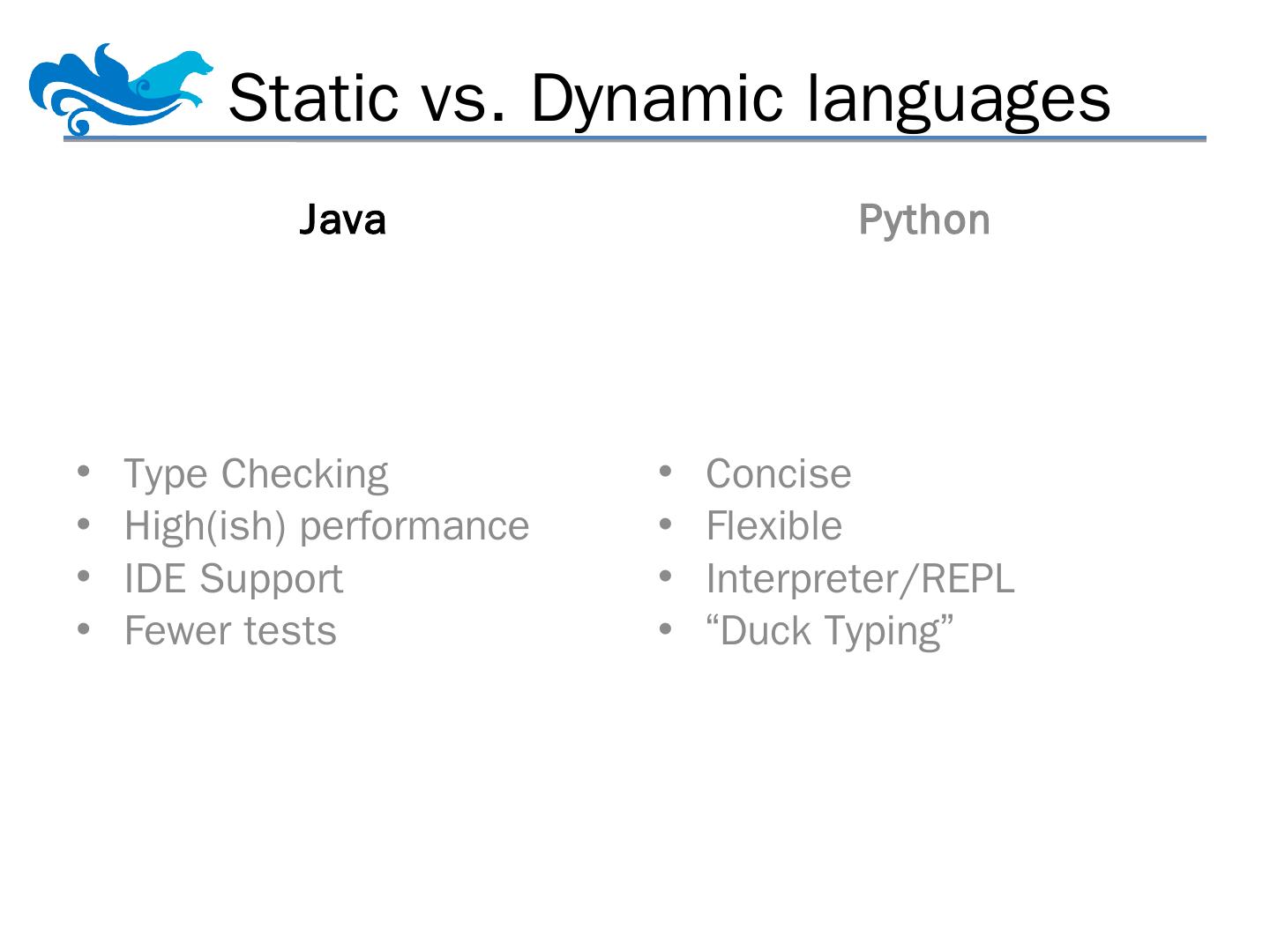Click the bullet dot before 'Interpreter/REPL'
The image size is (1270, 952).
[x=666, y=576]
